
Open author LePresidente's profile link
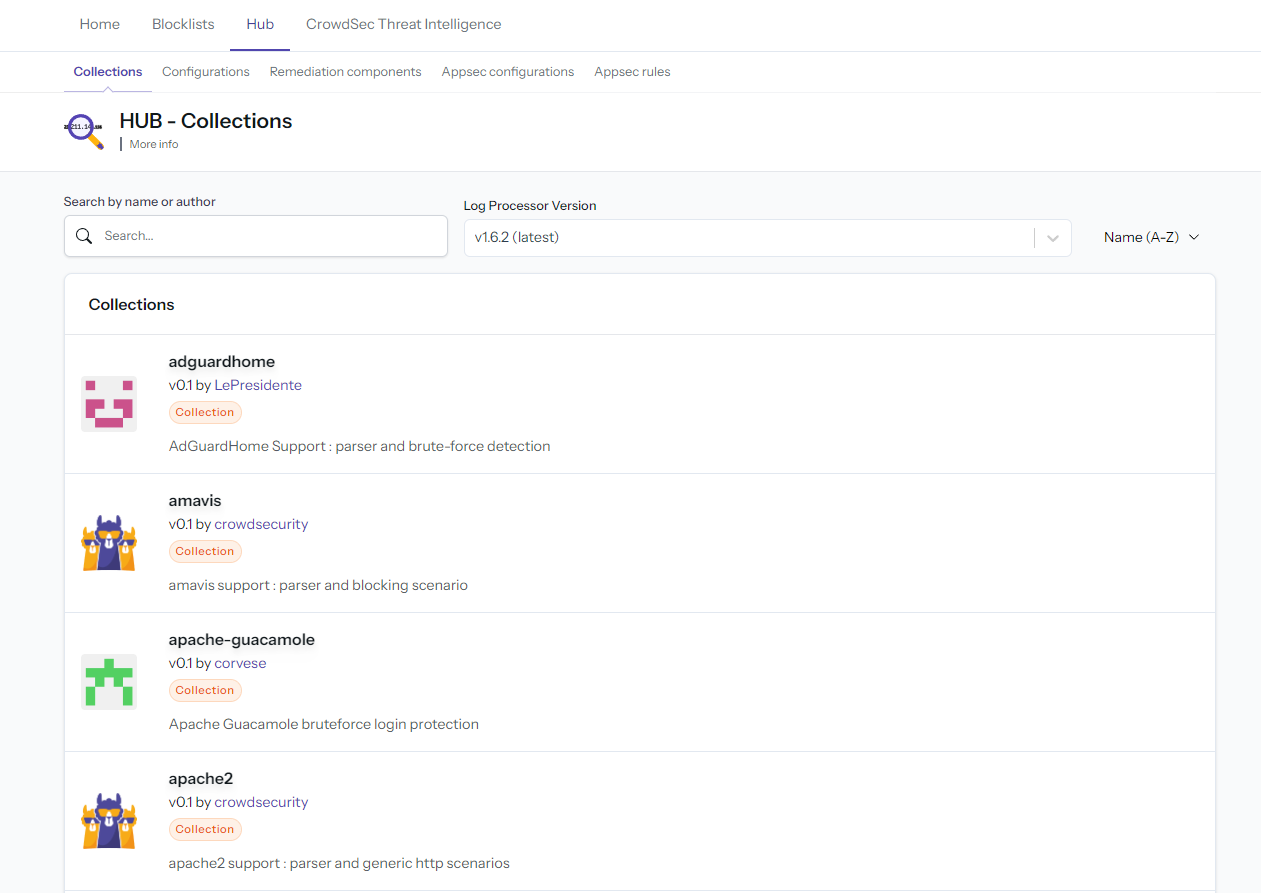(258, 385)
